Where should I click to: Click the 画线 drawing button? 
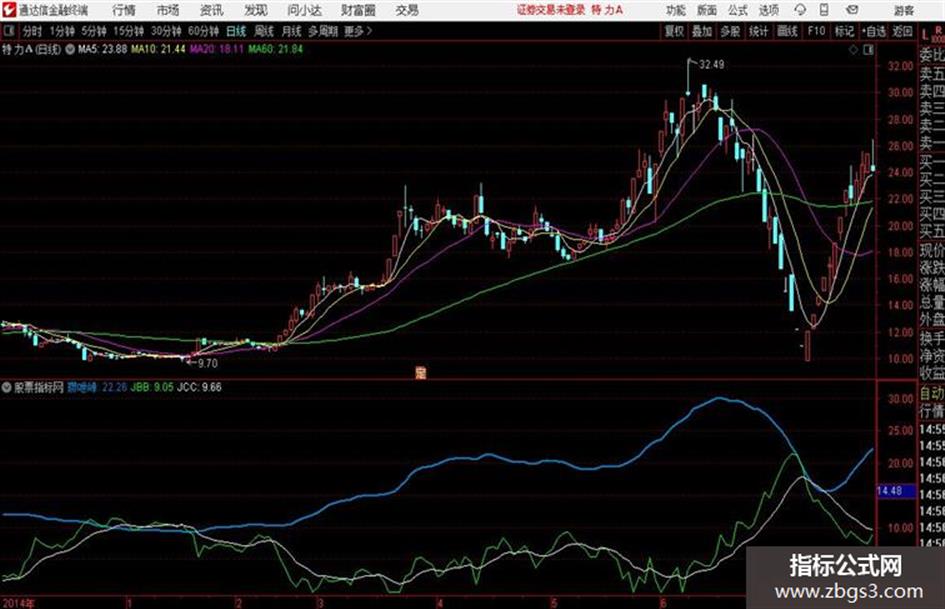coord(788,31)
